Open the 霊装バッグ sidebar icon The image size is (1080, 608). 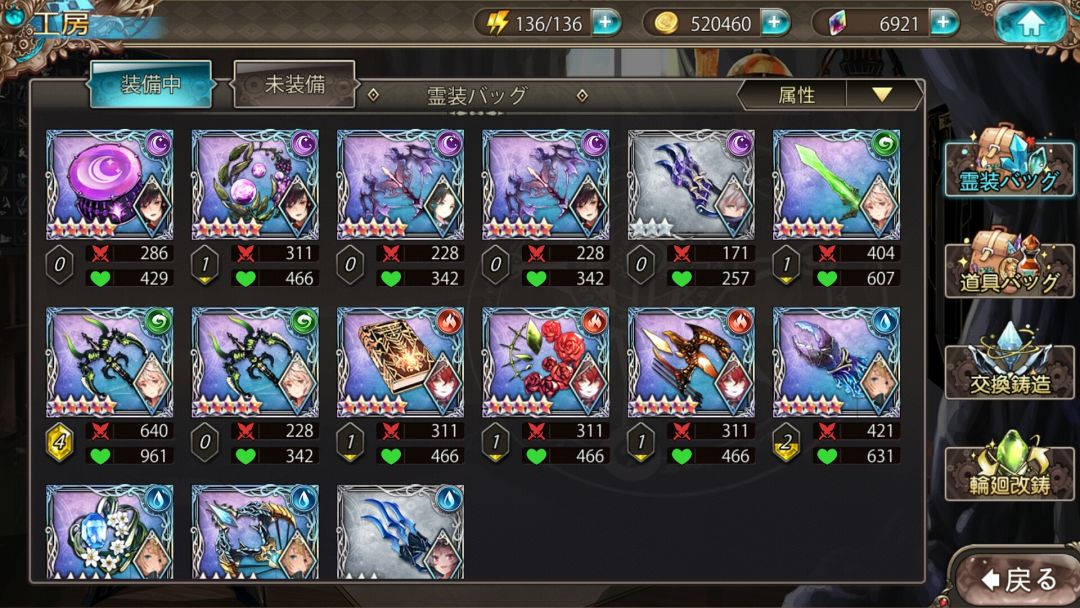point(1009,162)
